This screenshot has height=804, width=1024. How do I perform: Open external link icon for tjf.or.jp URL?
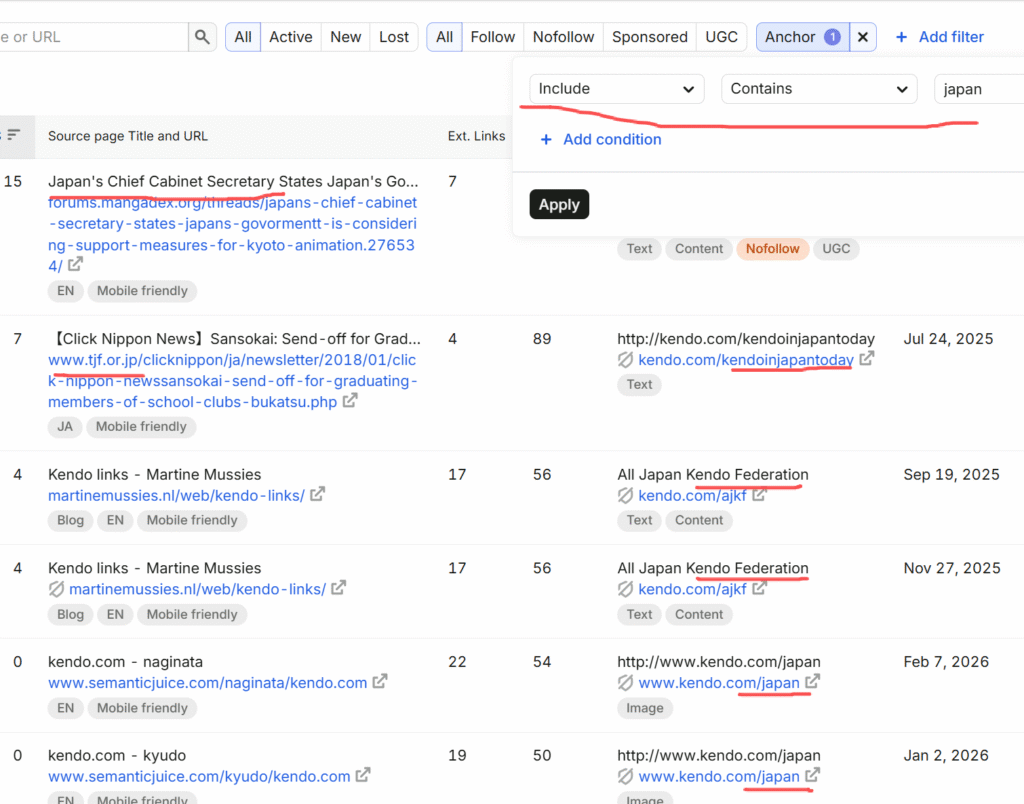click(x=351, y=400)
